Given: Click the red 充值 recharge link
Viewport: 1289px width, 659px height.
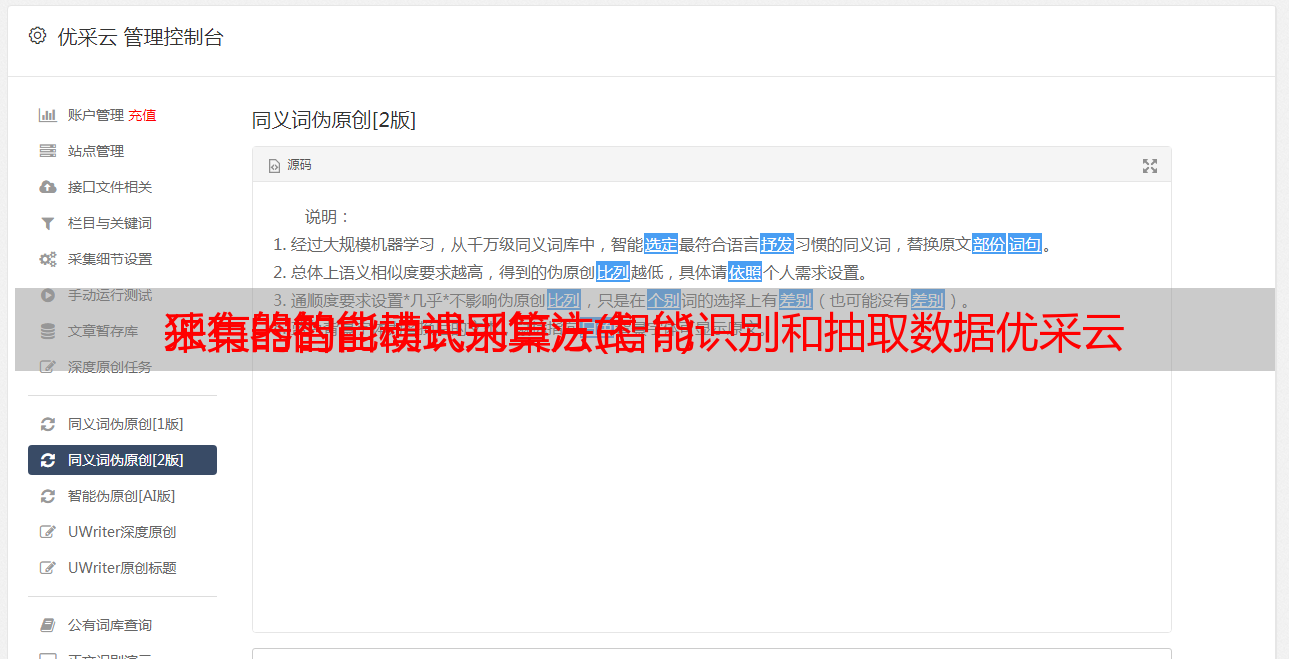Looking at the screenshot, I should tap(142, 115).
